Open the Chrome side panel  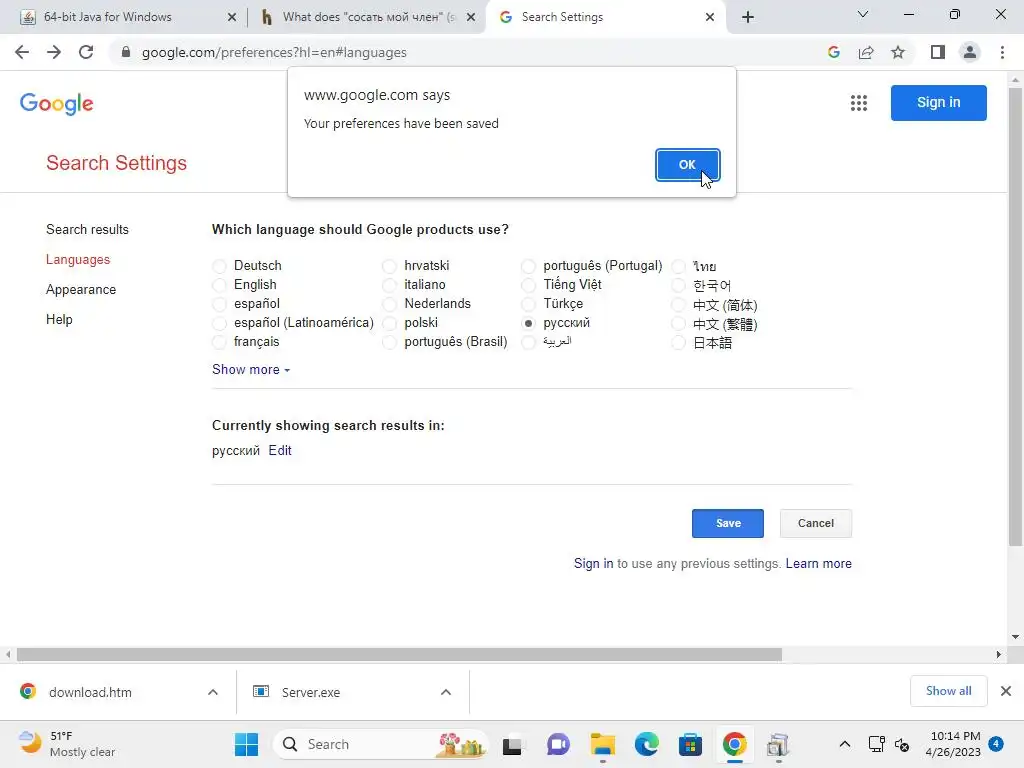(x=938, y=52)
